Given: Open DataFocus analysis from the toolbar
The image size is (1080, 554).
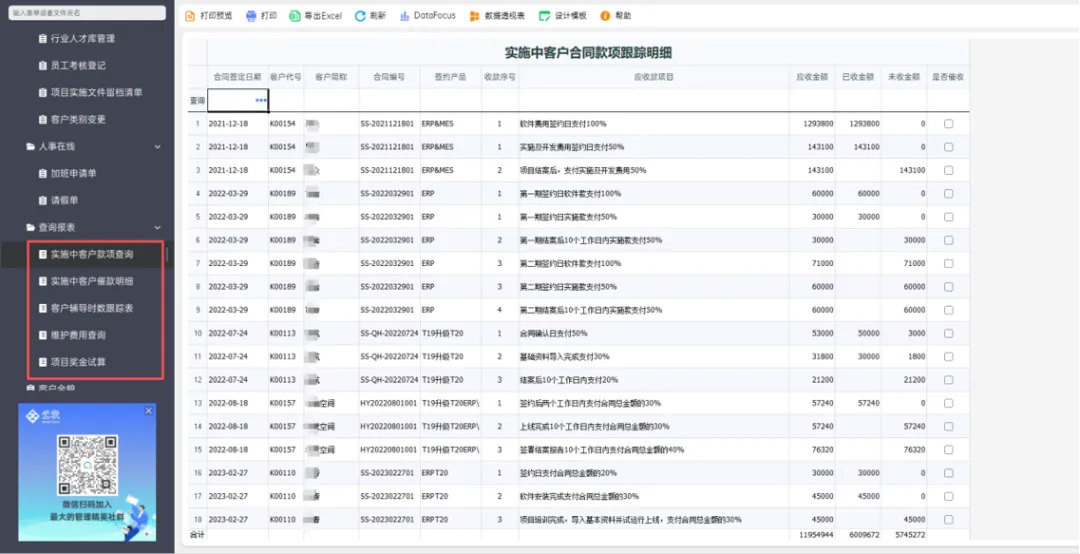Looking at the screenshot, I should click(428, 16).
